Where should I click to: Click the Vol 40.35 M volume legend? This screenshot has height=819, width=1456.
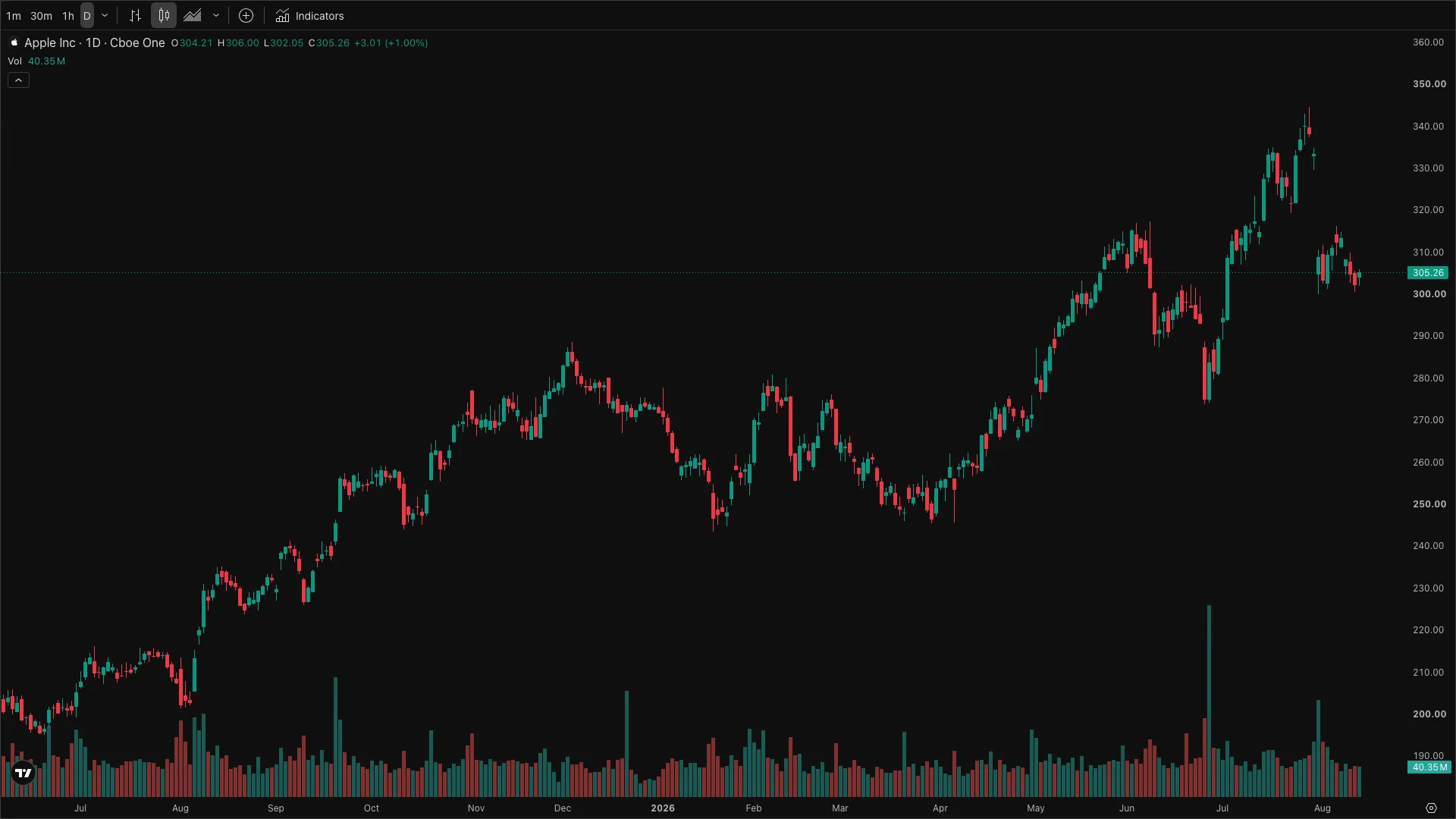coord(36,61)
